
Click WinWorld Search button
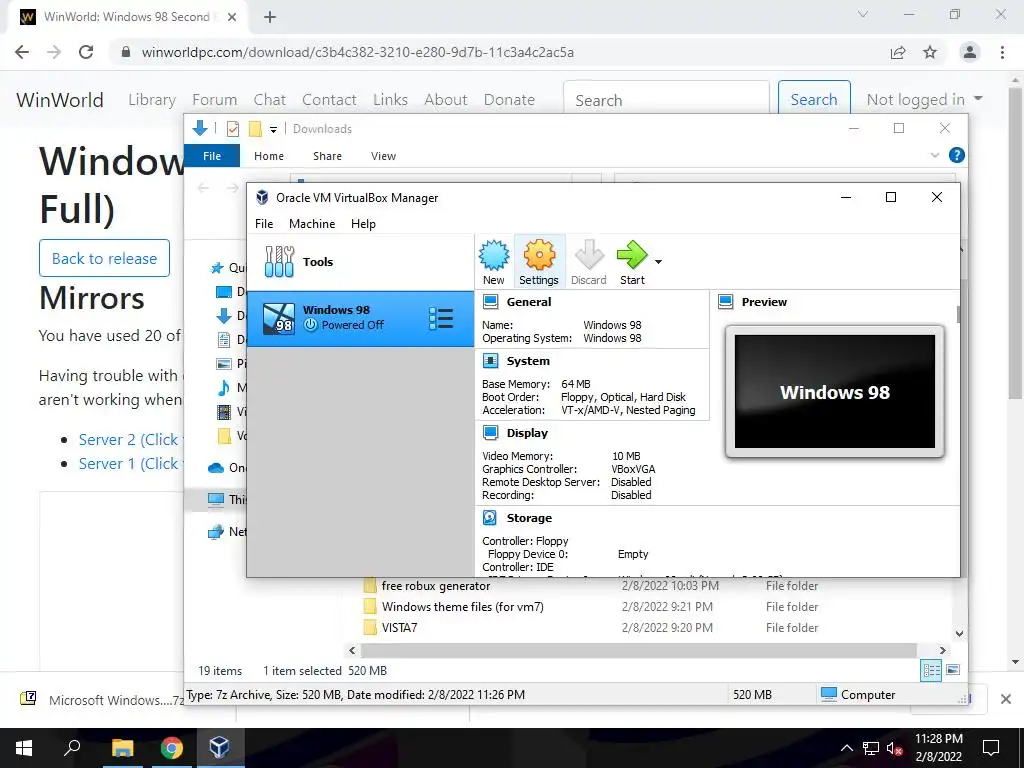coord(814,99)
